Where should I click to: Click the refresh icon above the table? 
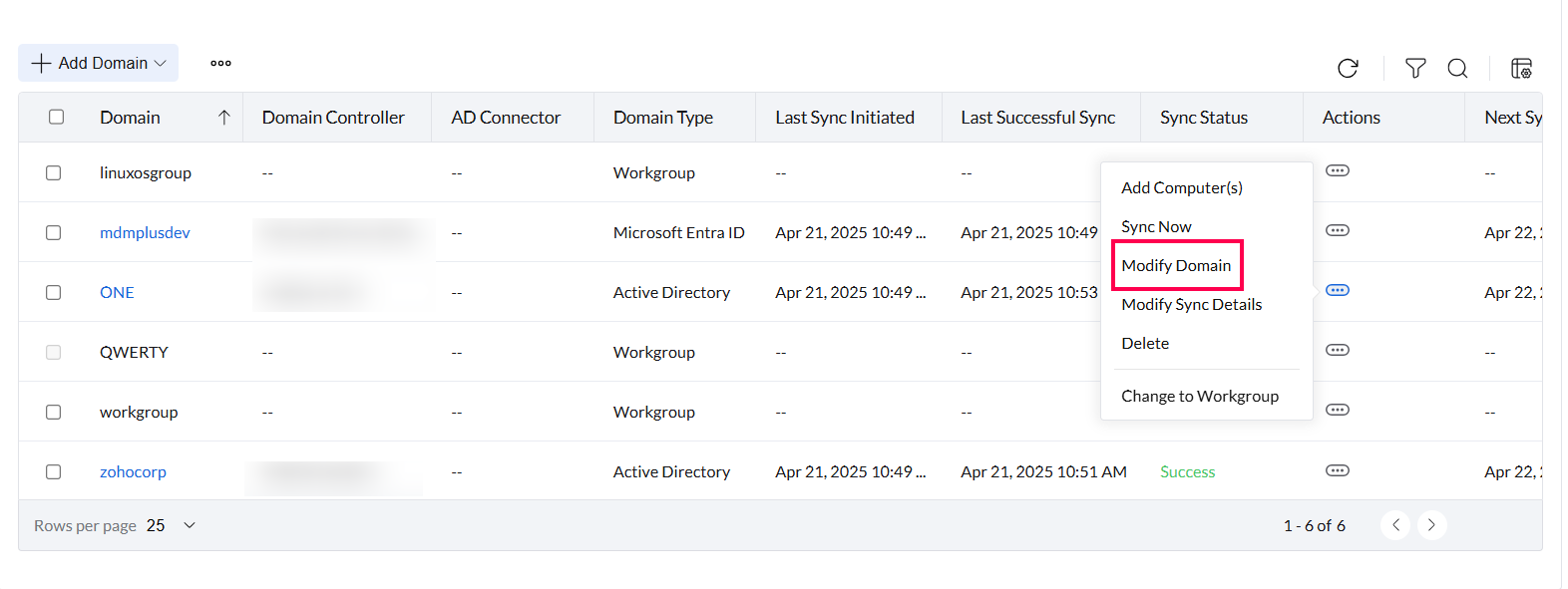point(1348,68)
